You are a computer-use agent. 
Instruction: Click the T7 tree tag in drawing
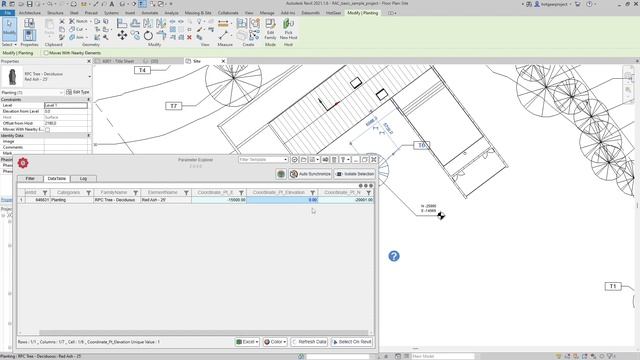(173, 106)
